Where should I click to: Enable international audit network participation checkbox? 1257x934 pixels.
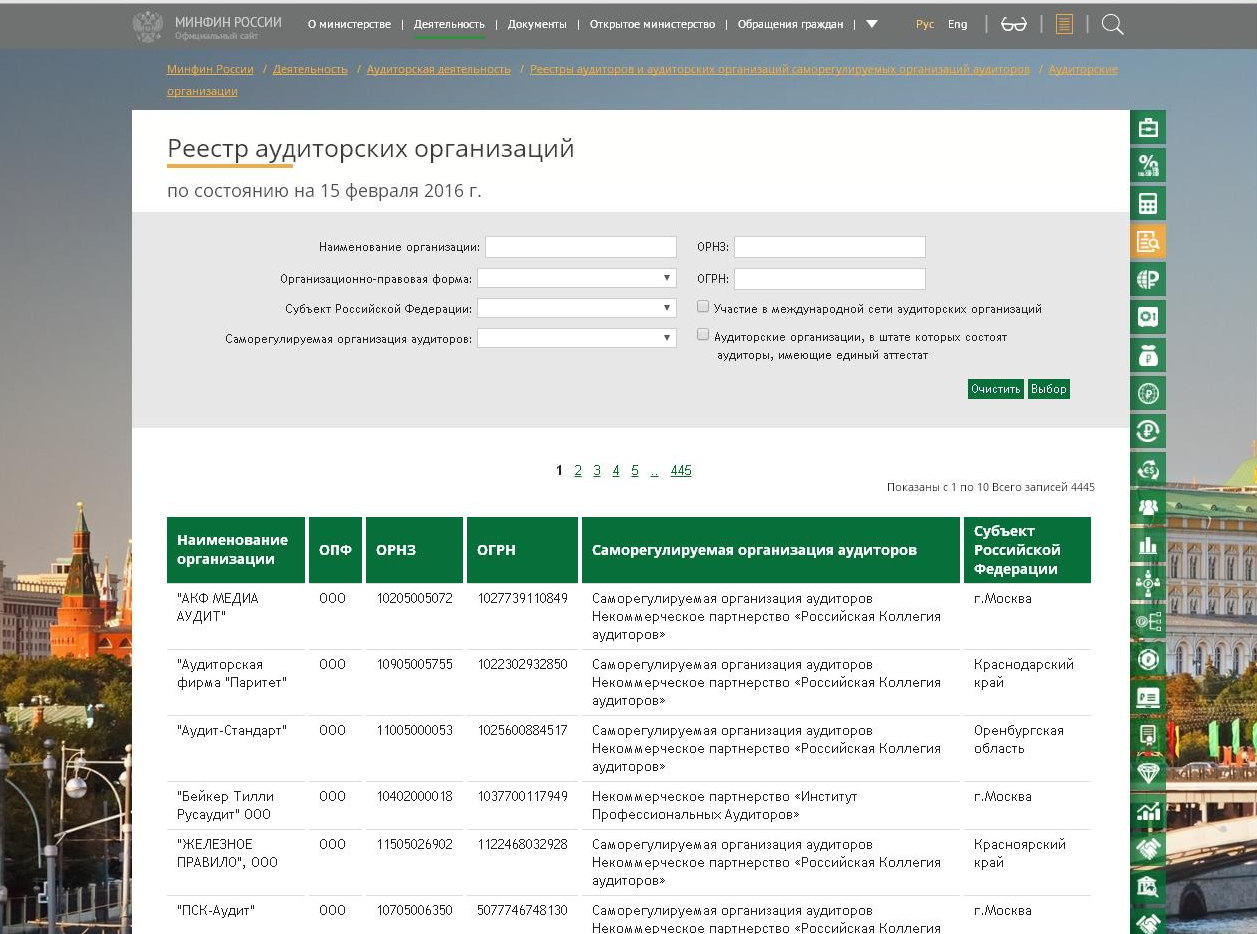(x=704, y=308)
